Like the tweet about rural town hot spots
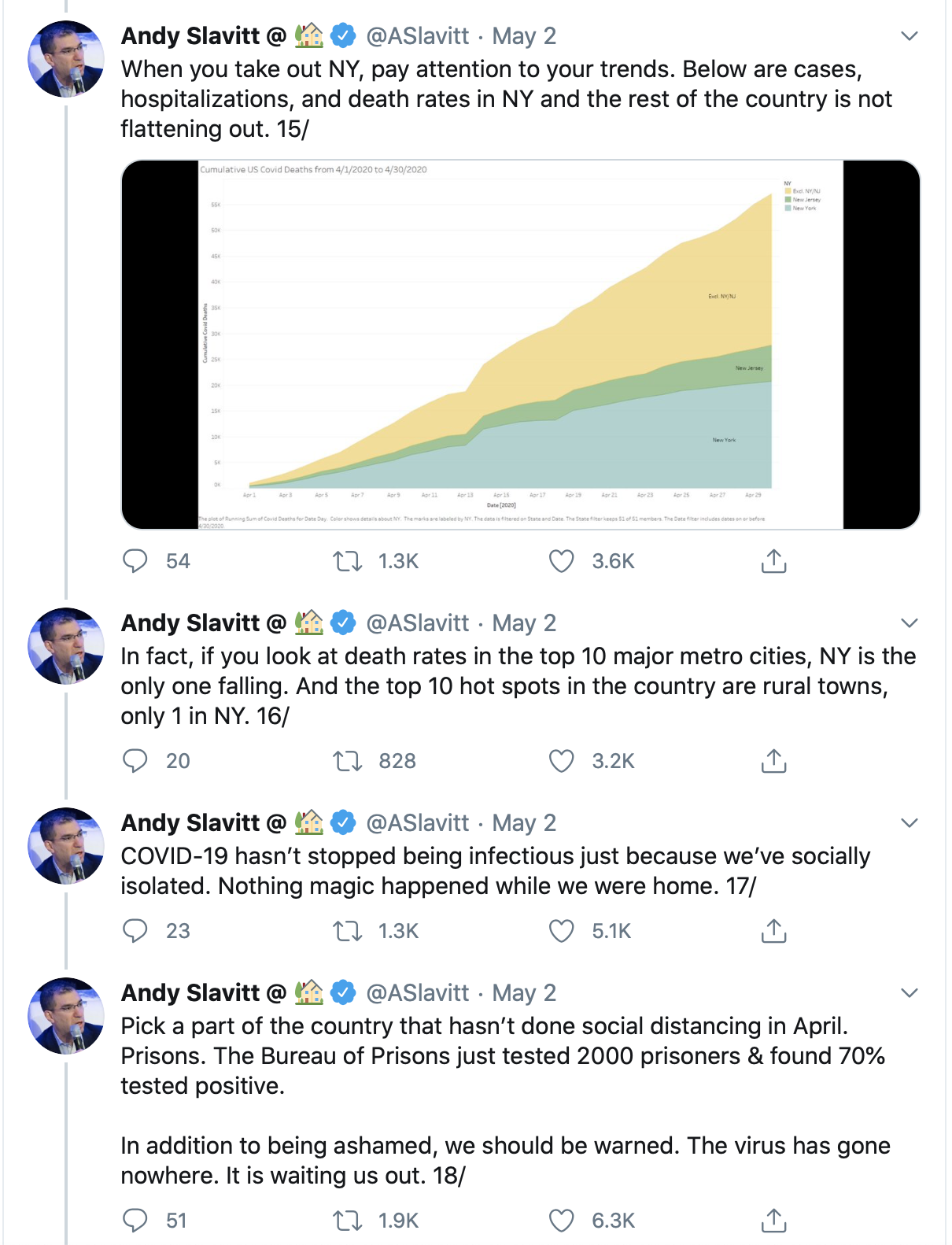 click(561, 761)
